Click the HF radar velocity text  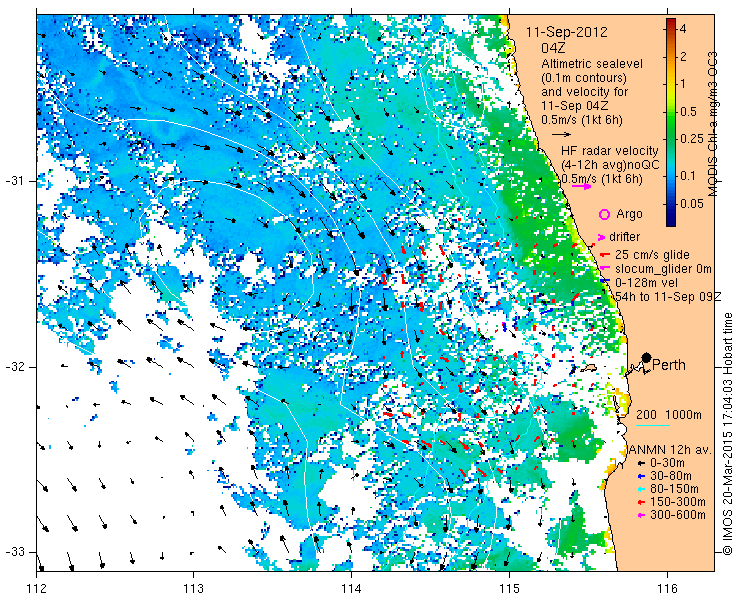(x=610, y=151)
